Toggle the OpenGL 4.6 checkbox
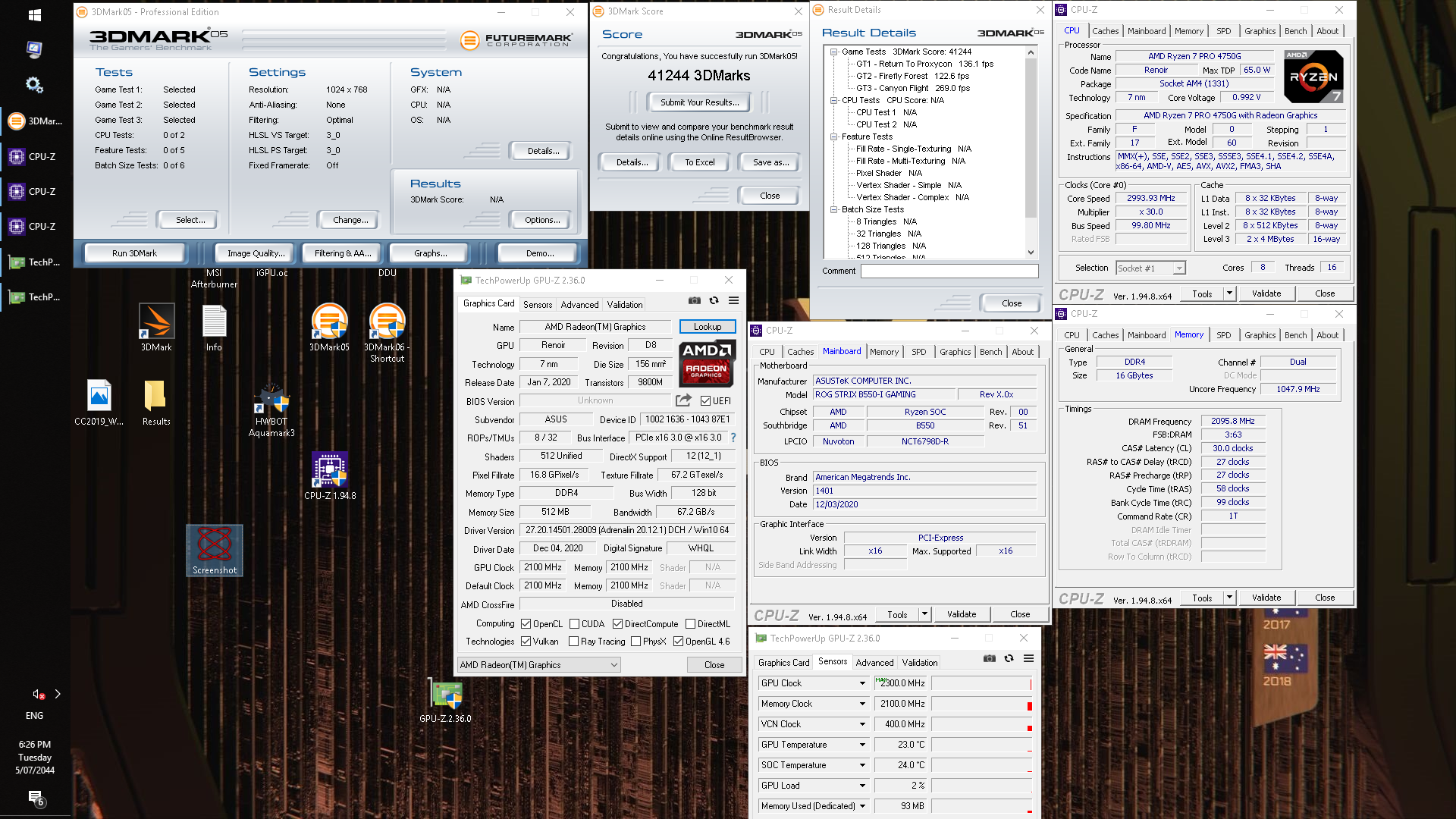The image size is (1456, 819). pos(678,642)
